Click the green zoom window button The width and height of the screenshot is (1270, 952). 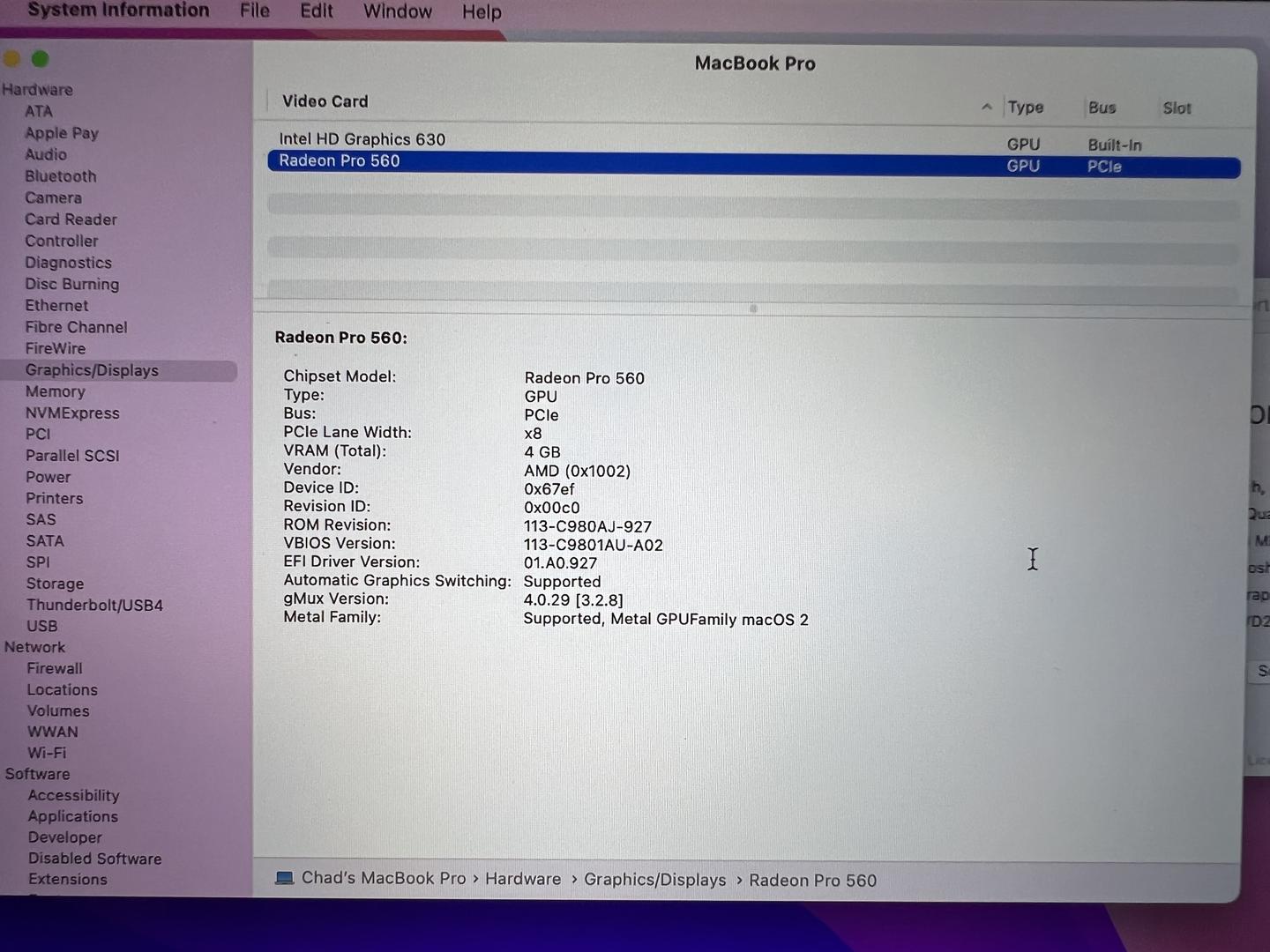pos(41,59)
